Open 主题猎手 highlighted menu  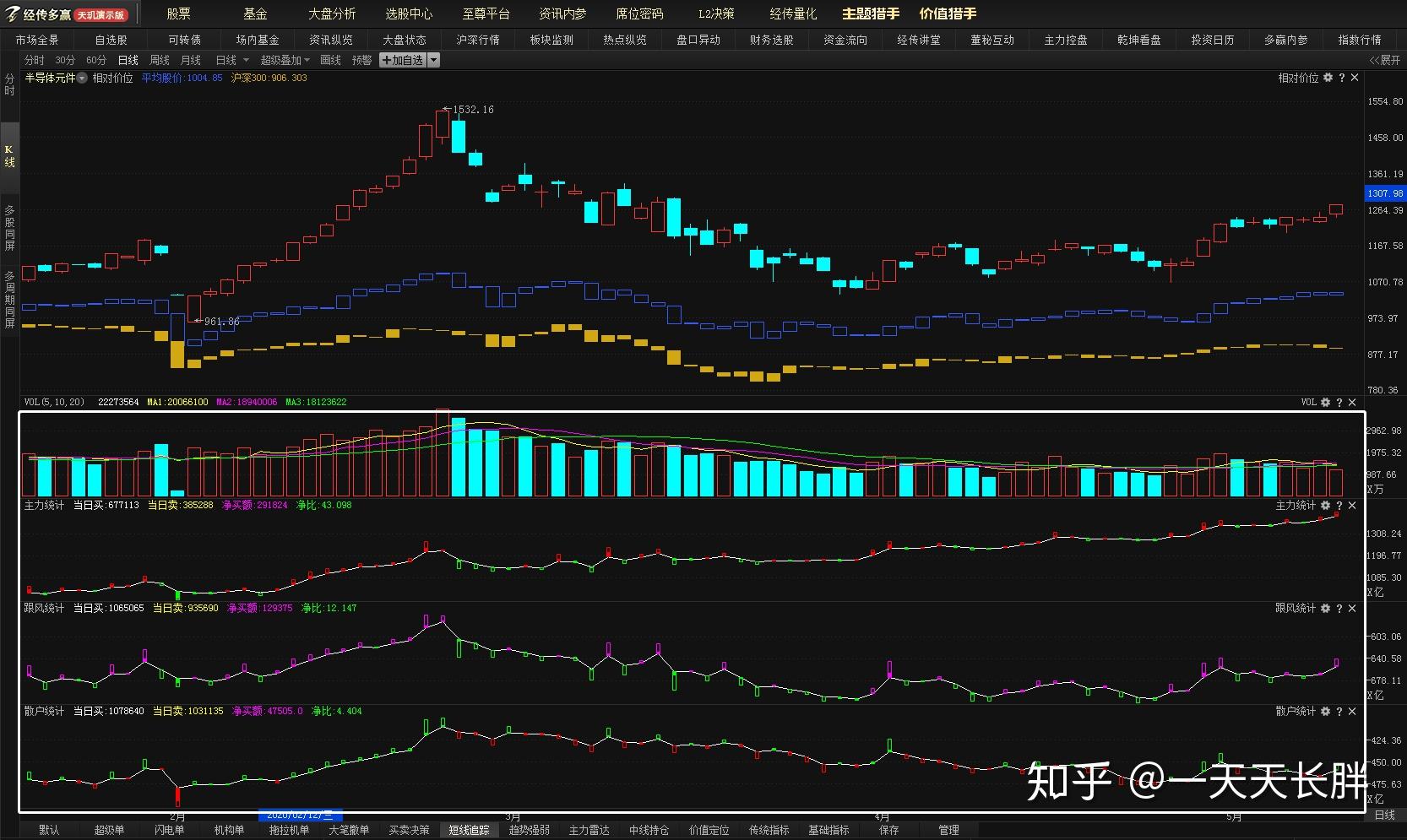click(x=871, y=14)
